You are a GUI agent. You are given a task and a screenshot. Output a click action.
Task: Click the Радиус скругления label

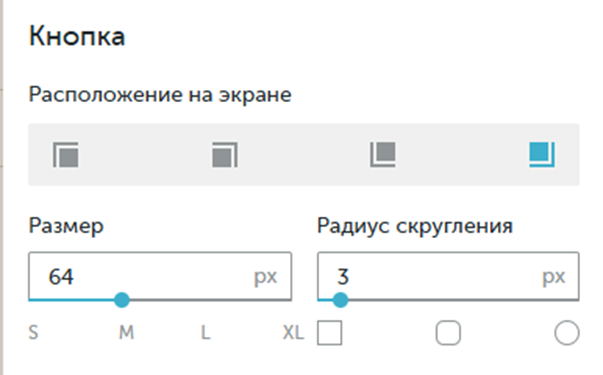coord(415,226)
